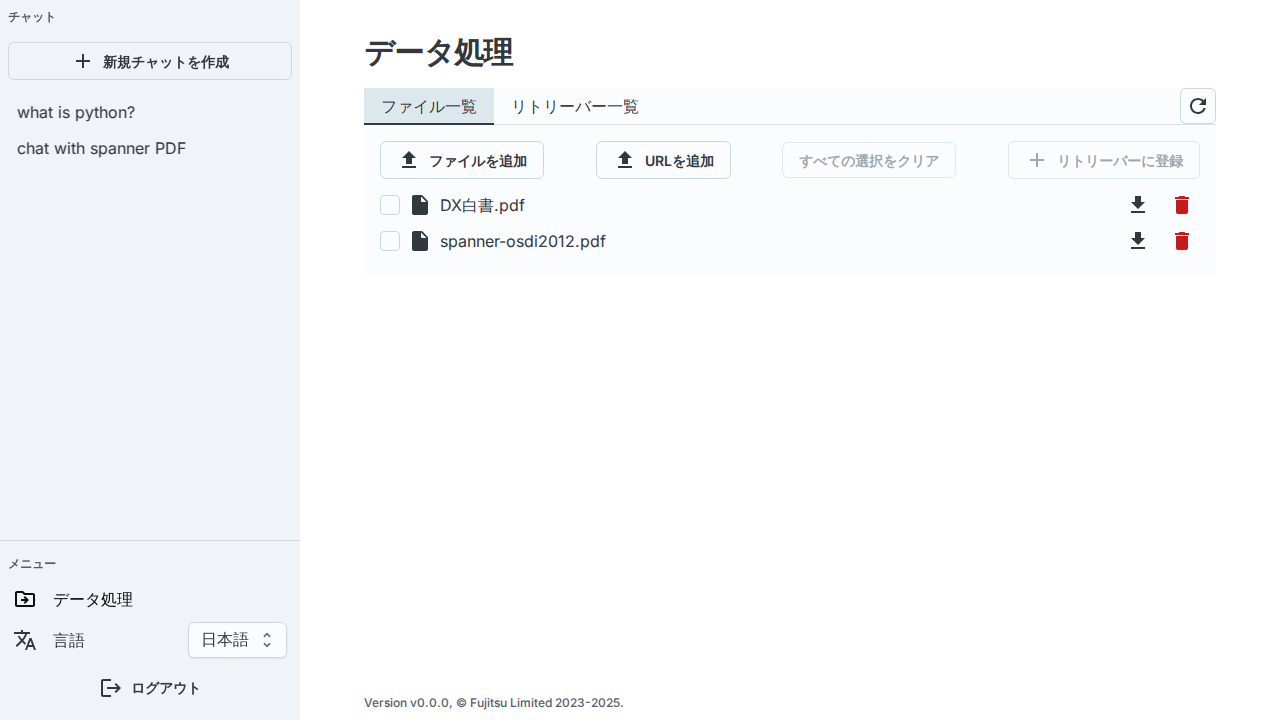Viewport: 1280px width, 720px height.
Task: Click the refresh icon button
Action: tap(1198, 106)
